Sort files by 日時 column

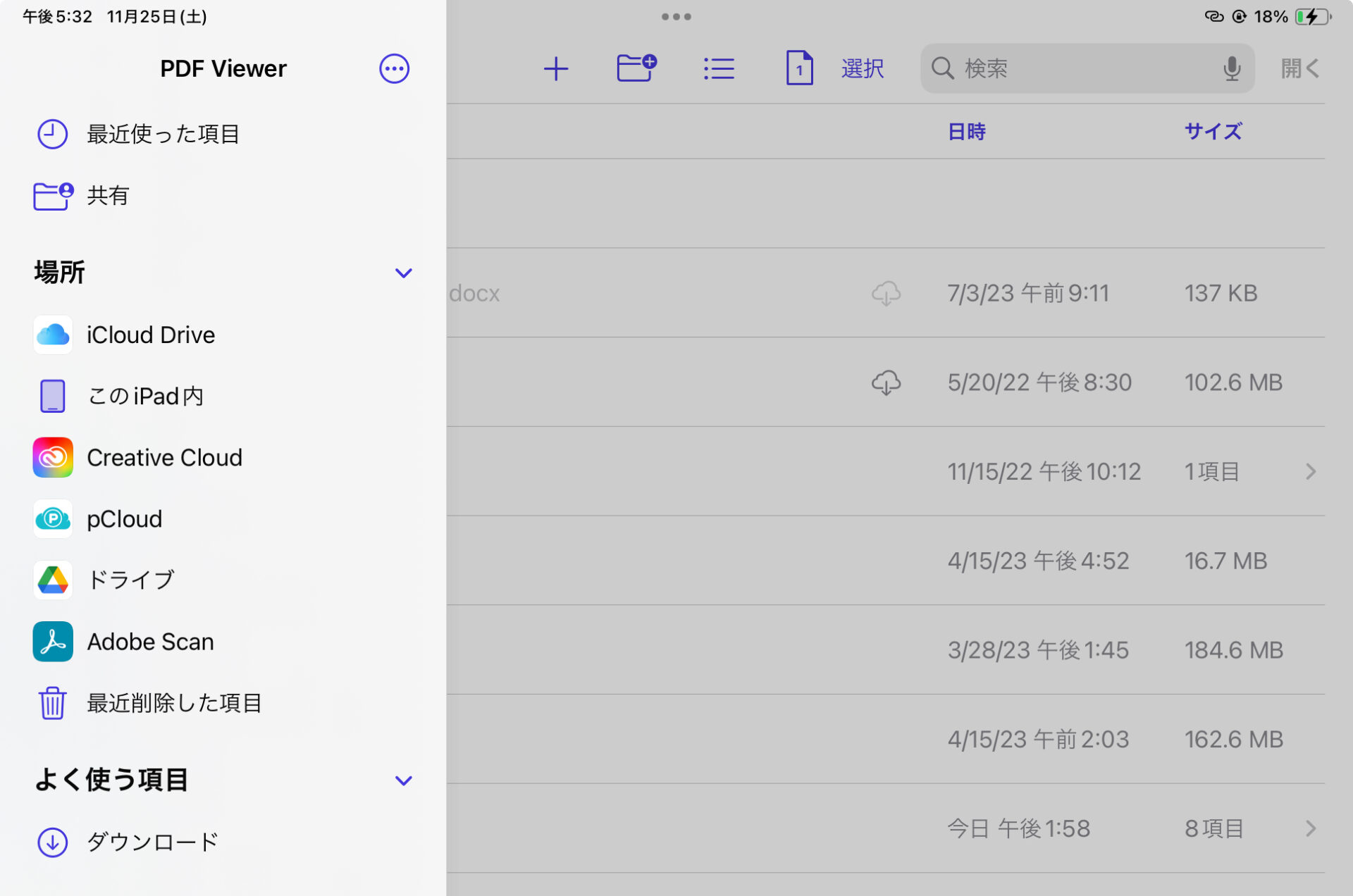(966, 132)
